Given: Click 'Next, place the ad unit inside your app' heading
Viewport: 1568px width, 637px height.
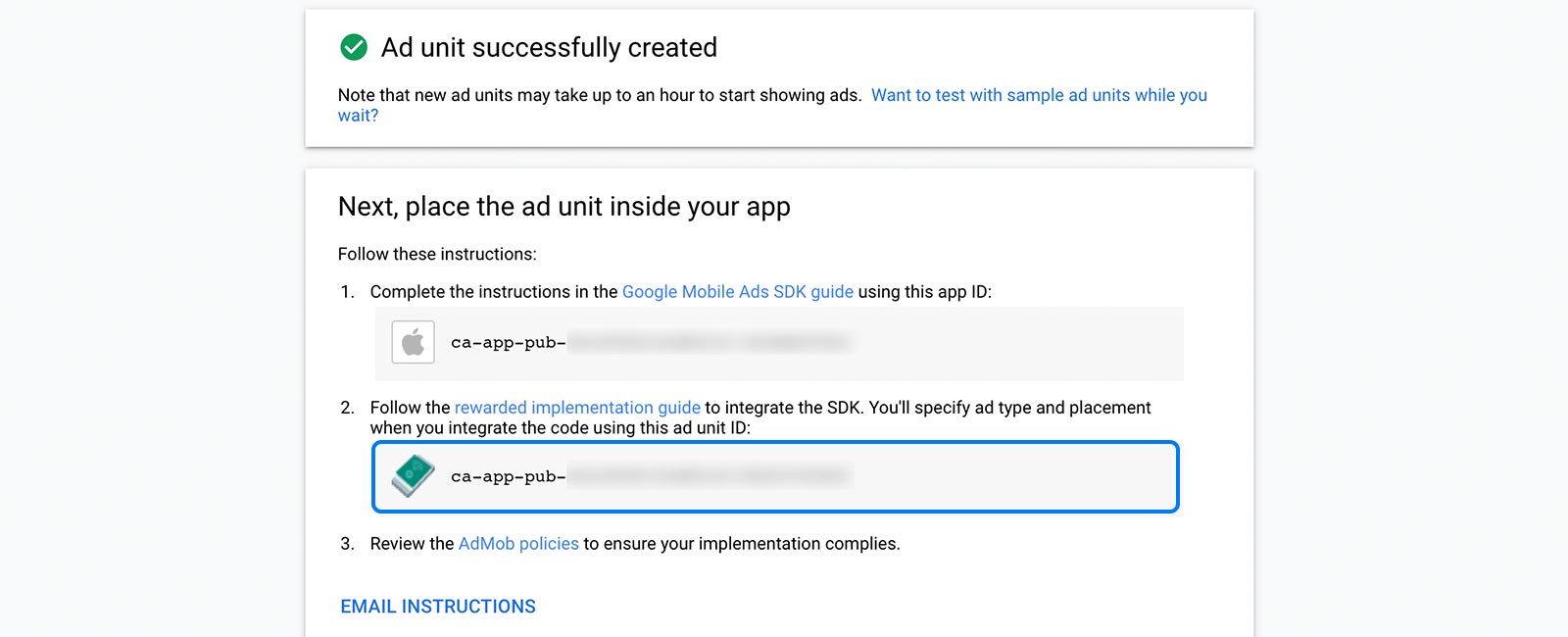Looking at the screenshot, I should pyautogui.click(x=564, y=207).
